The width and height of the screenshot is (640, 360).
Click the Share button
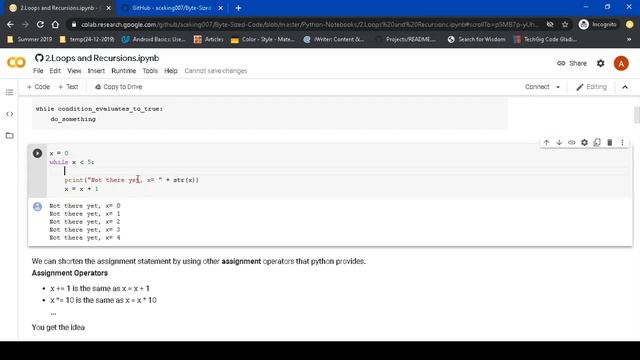pos(572,63)
